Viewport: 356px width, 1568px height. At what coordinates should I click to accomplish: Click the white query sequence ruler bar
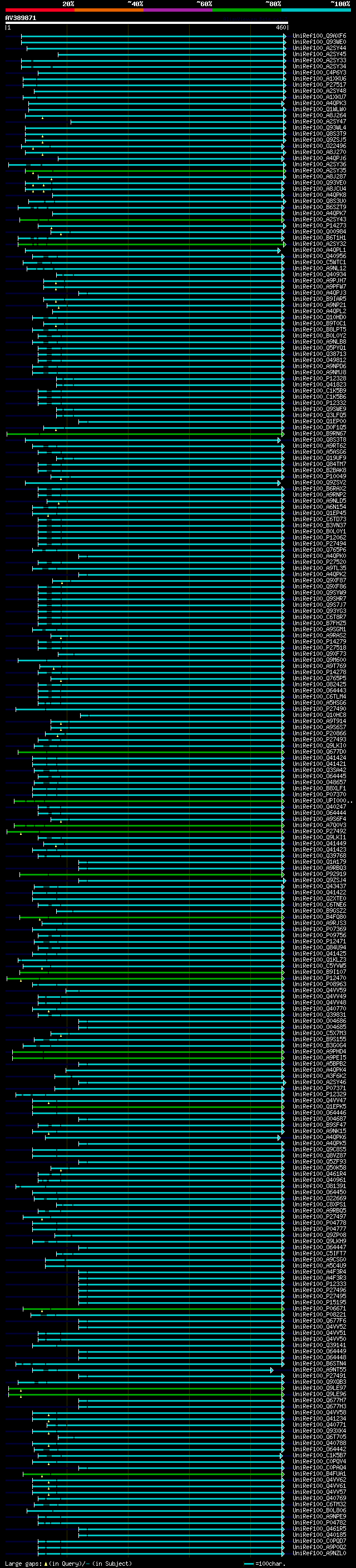tap(147, 23)
